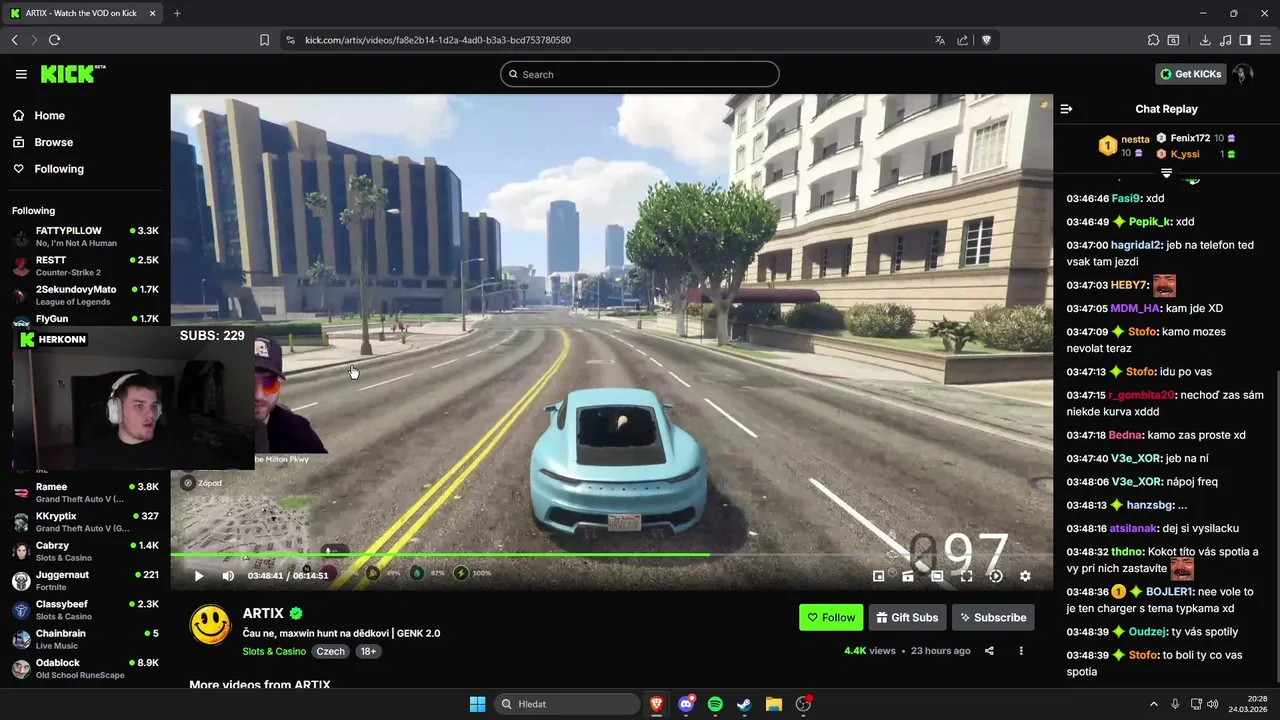Open FATTYPILLOW channel in Following list
The height and width of the screenshot is (720, 1280).
[86, 236]
